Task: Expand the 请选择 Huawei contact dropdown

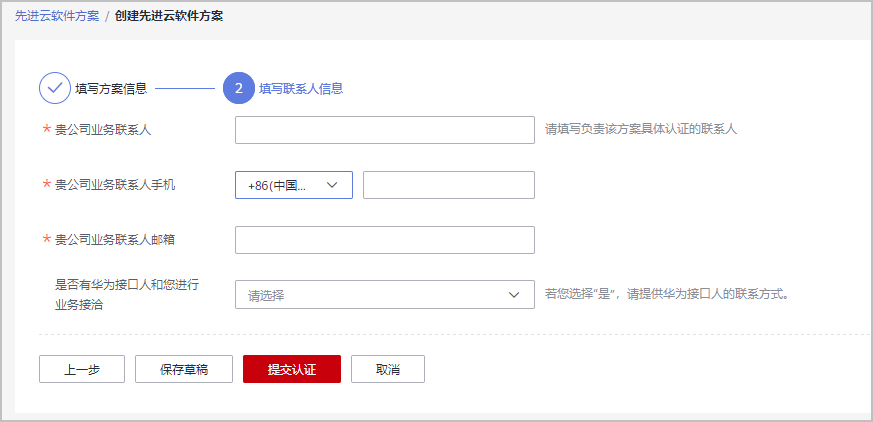Action: click(x=385, y=295)
